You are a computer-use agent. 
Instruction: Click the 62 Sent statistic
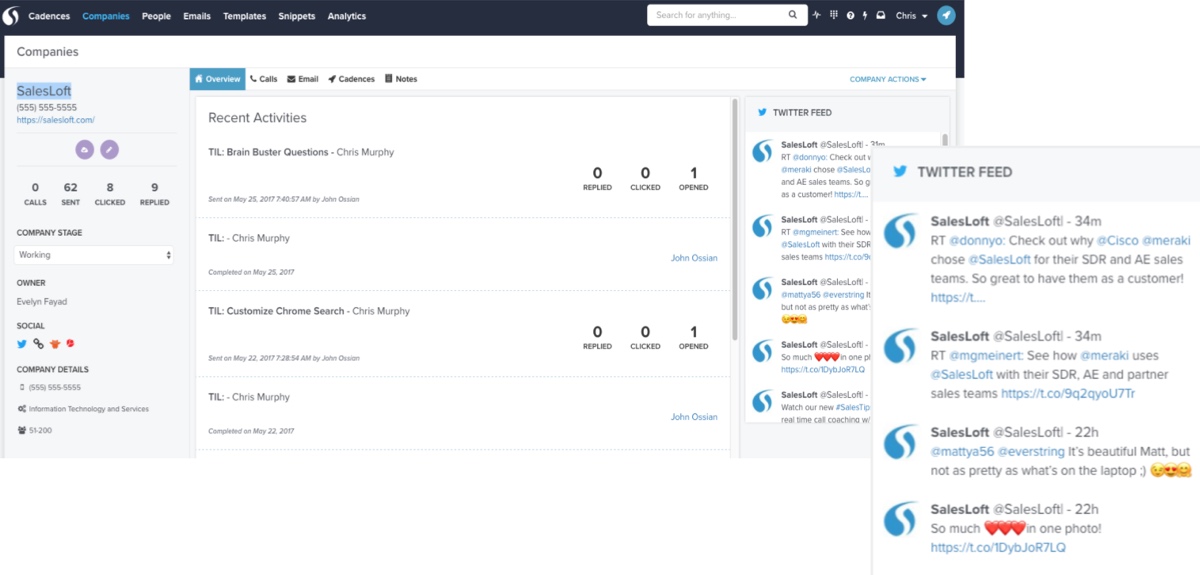70,194
